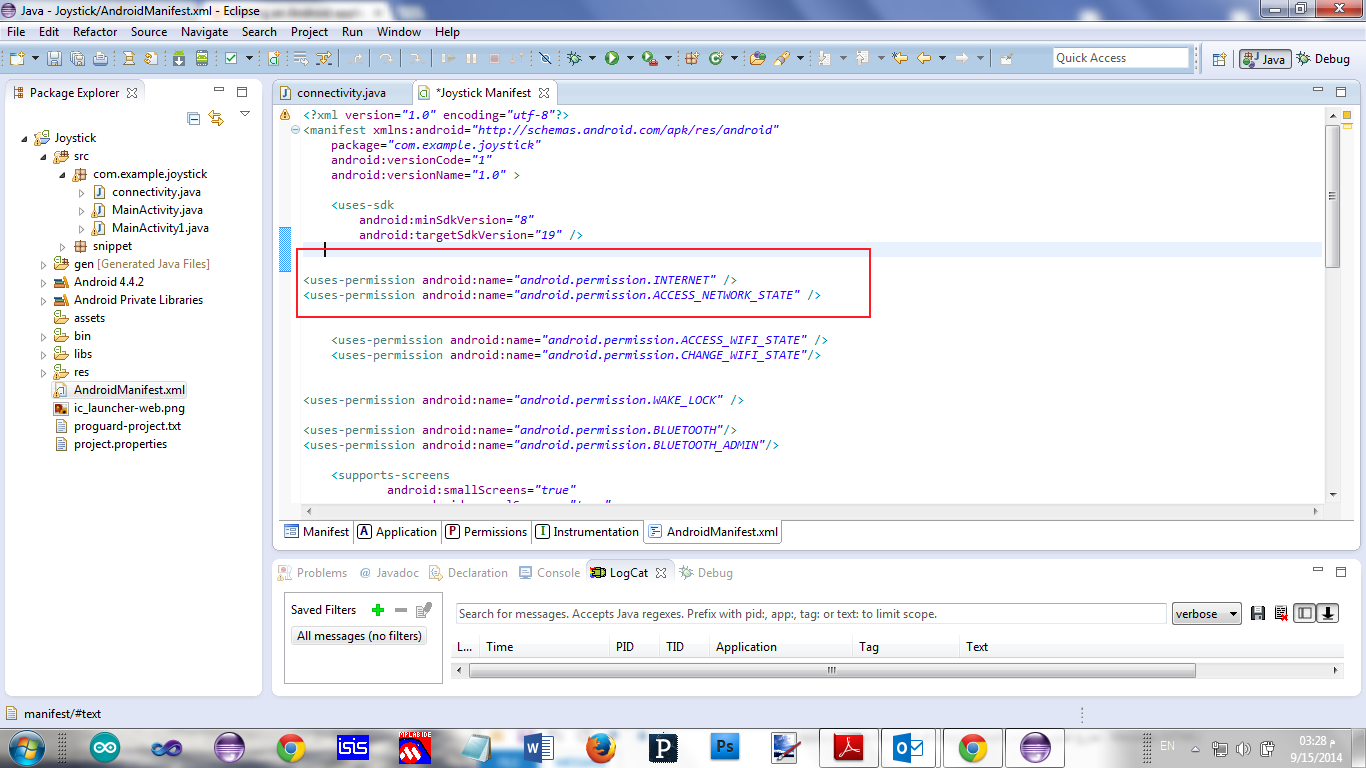The image size is (1366, 768).
Task: Start a Debug session from the toolbar
Action: (574, 58)
